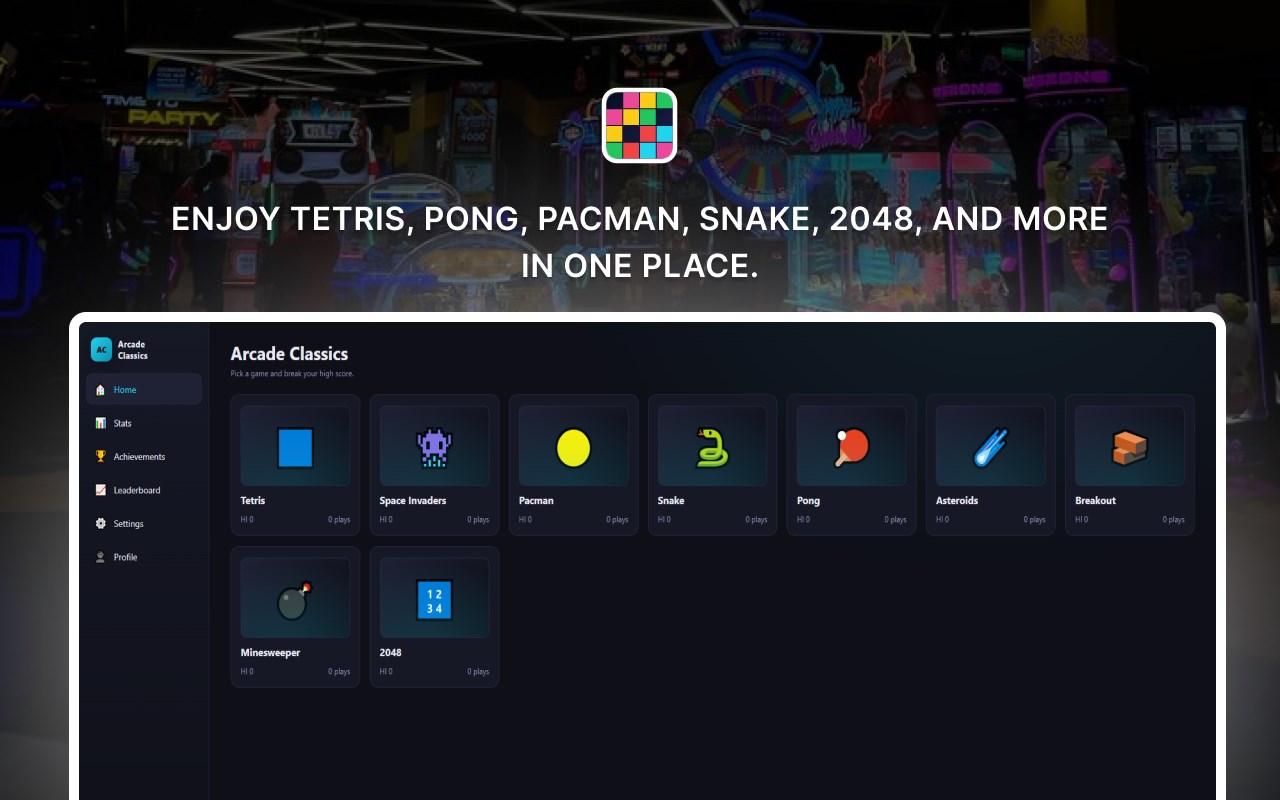Click the HI 0 score on Snake card
This screenshot has width=1280, height=800.
(x=664, y=520)
